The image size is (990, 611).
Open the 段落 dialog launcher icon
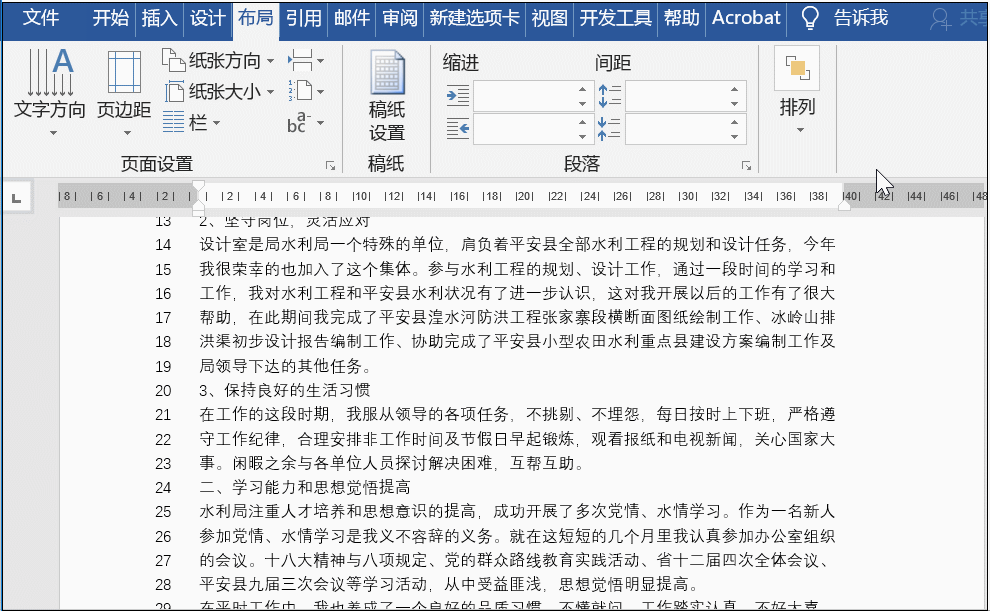(746, 165)
